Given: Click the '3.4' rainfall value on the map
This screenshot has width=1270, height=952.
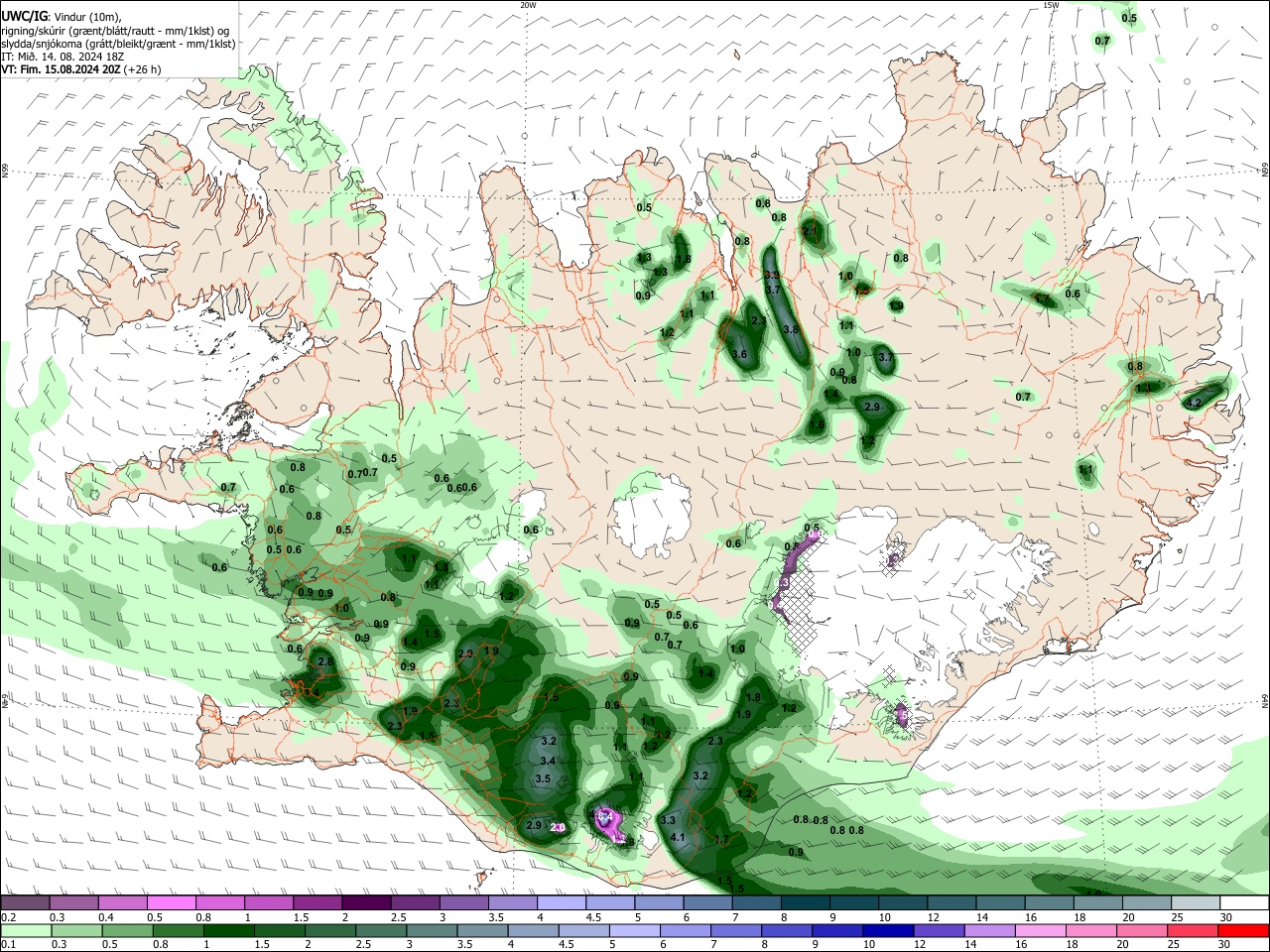Looking at the screenshot, I should tap(547, 761).
